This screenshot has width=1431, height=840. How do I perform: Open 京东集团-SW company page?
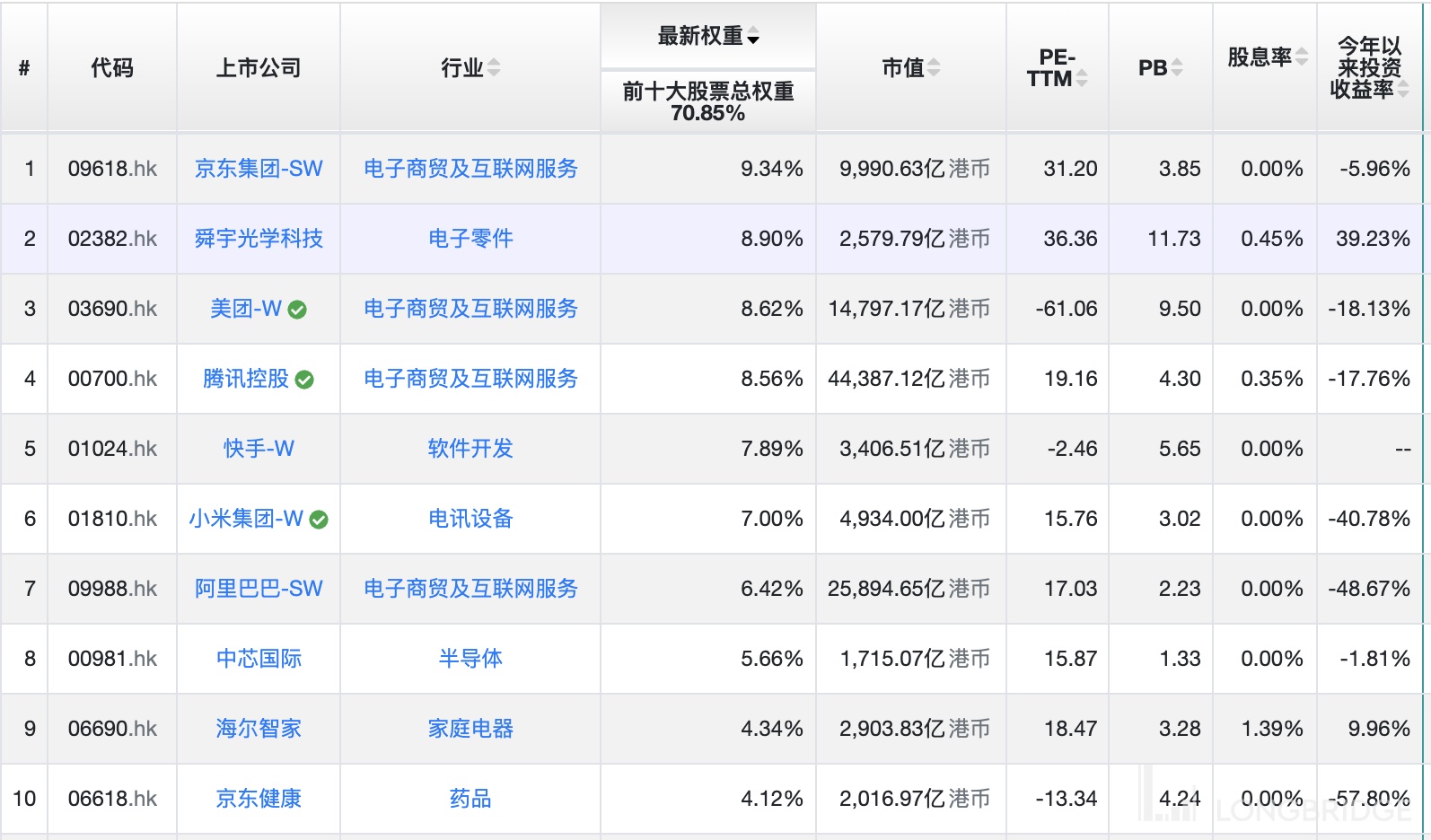pos(259,169)
